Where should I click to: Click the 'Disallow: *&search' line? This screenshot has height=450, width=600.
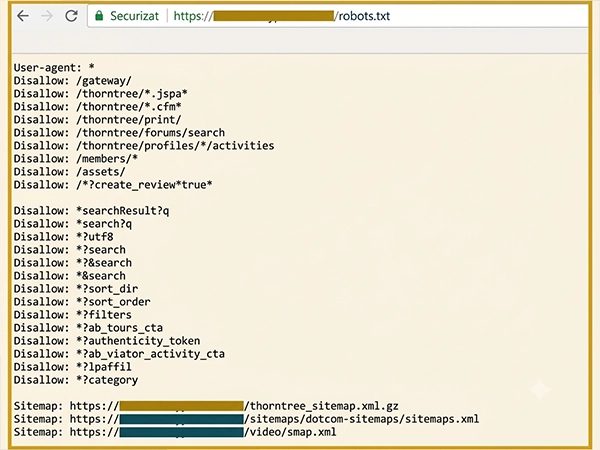pos(70,276)
